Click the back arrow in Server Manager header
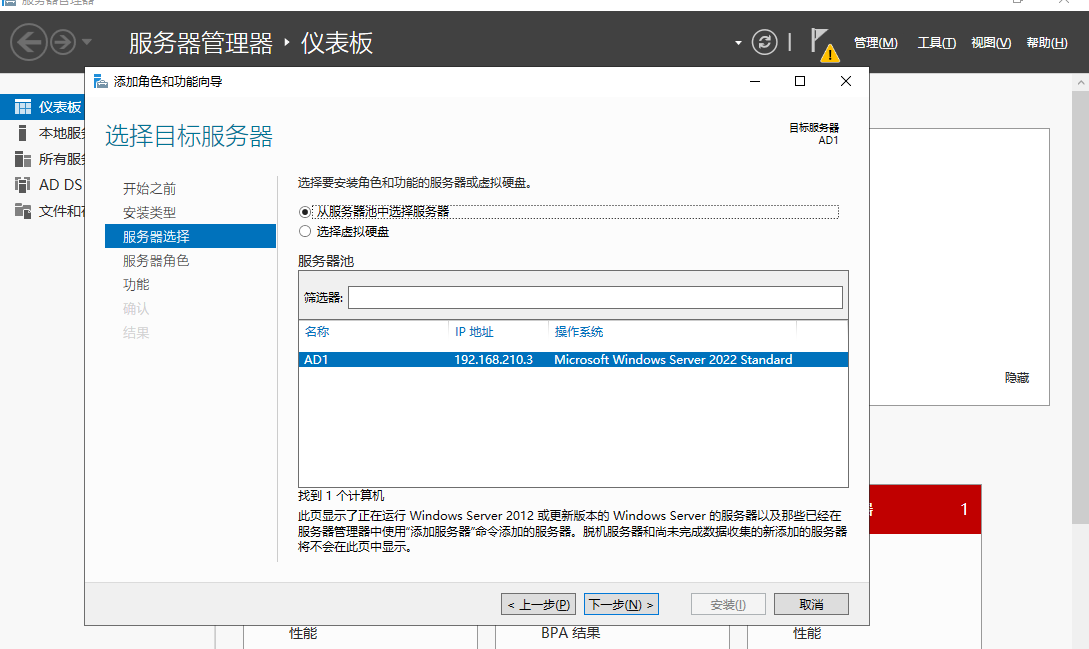The image size is (1089, 649). tap(28, 42)
